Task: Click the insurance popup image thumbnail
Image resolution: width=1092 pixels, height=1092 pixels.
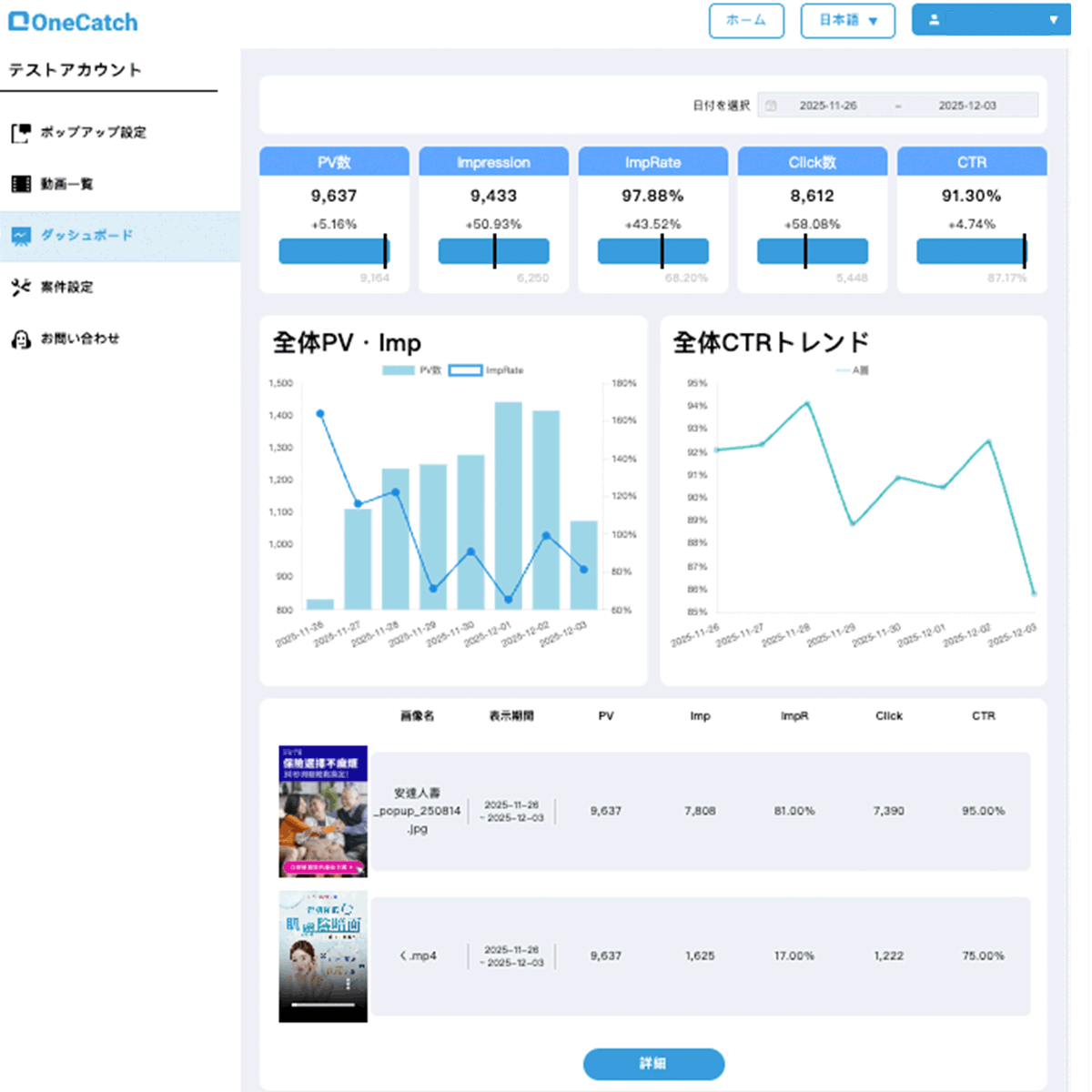Action: click(323, 811)
